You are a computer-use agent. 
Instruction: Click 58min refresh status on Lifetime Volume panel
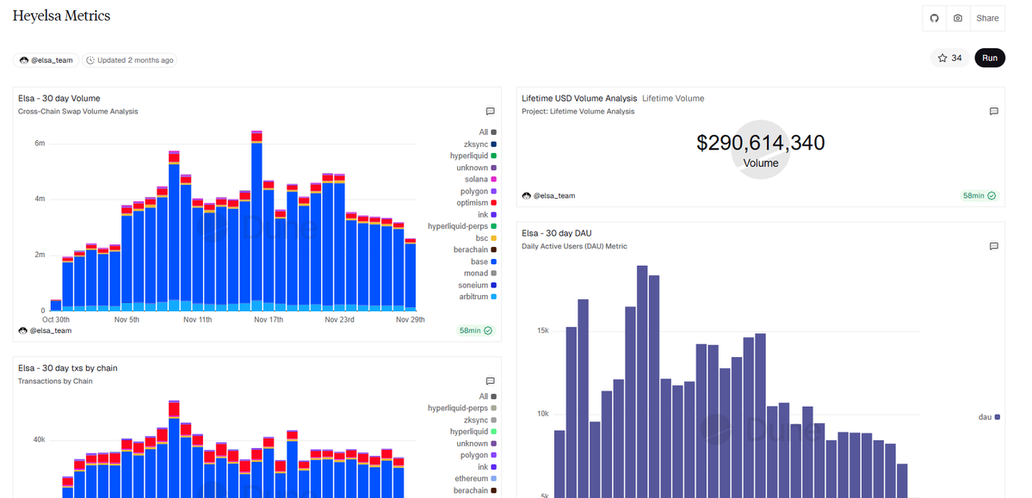click(x=979, y=195)
